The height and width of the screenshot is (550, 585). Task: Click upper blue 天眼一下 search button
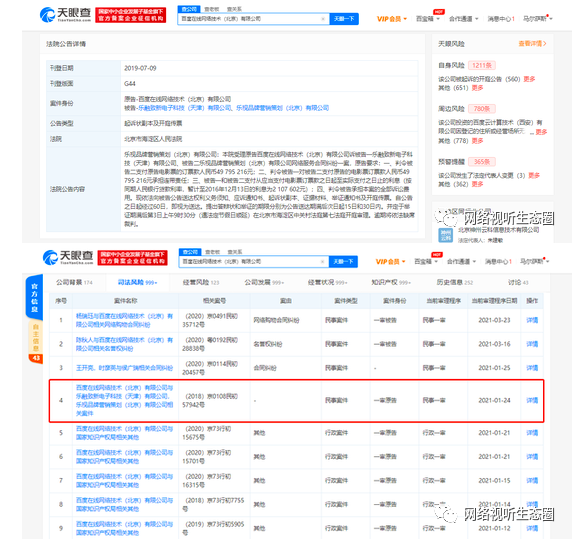coord(344,19)
